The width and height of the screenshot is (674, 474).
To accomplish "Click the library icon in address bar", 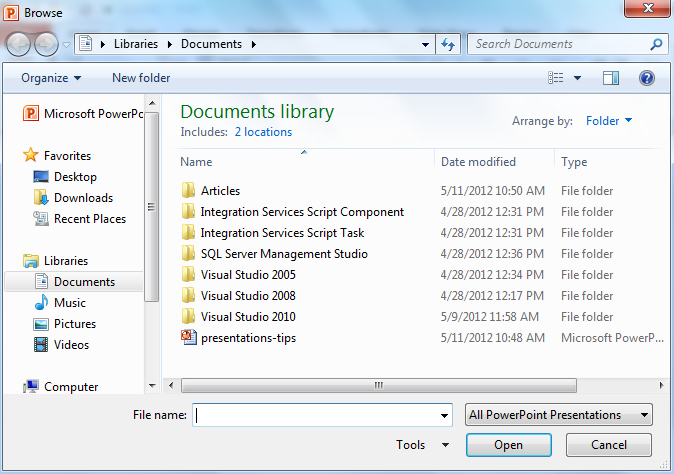I will [x=86, y=44].
